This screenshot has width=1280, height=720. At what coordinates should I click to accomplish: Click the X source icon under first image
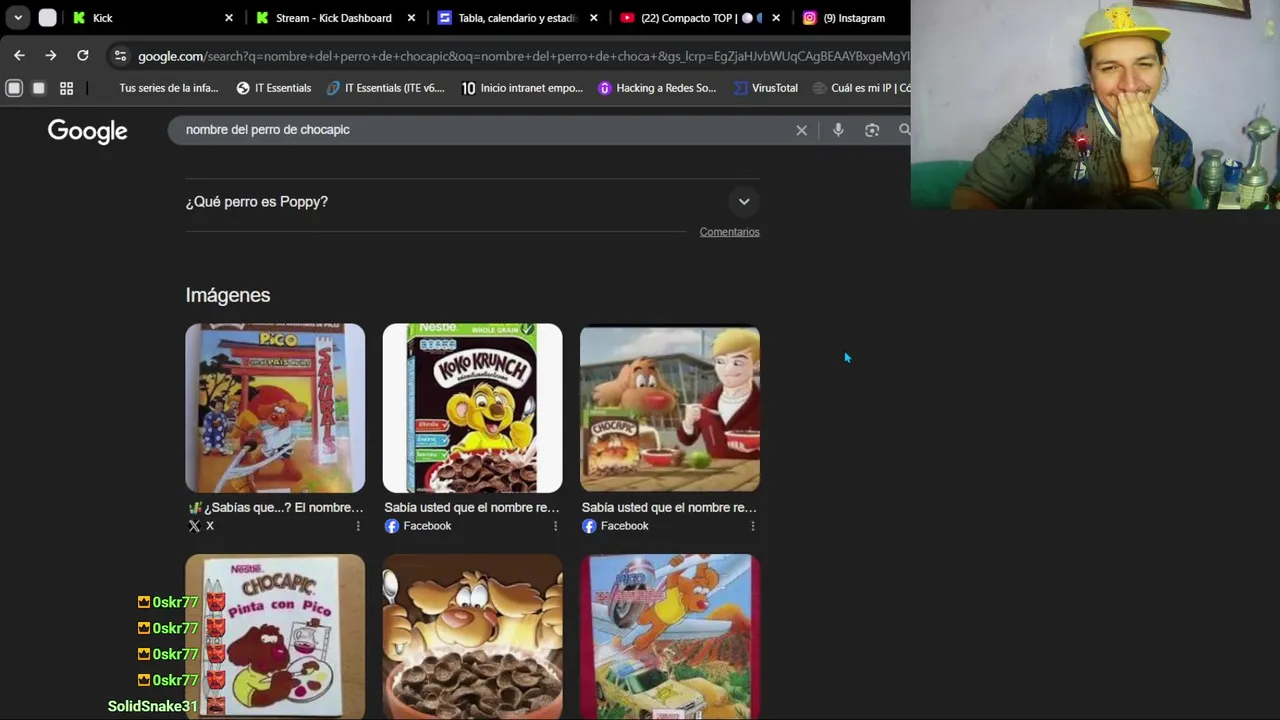[x=194, y=526]
